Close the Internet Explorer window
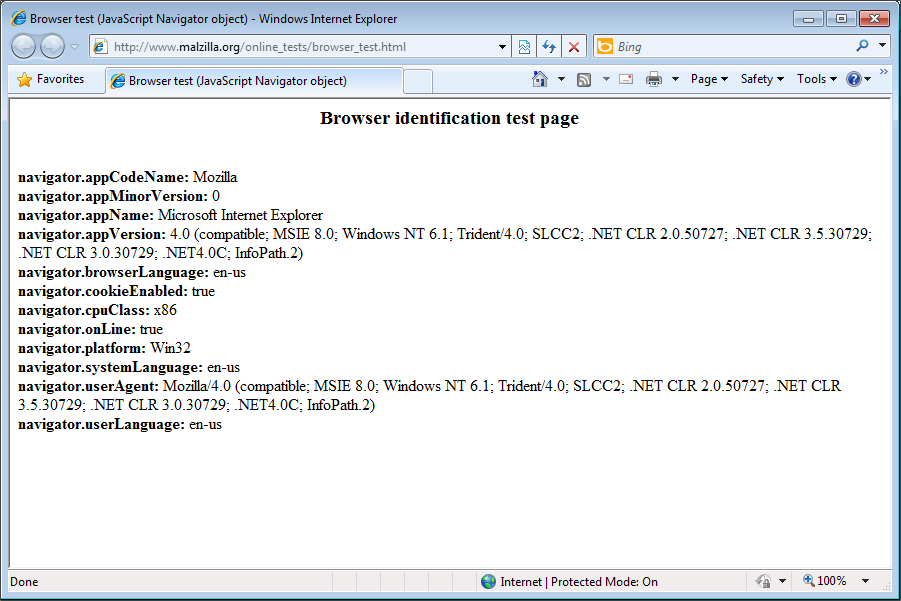Viewport: 901px width, 601px height. click(874, 19)
